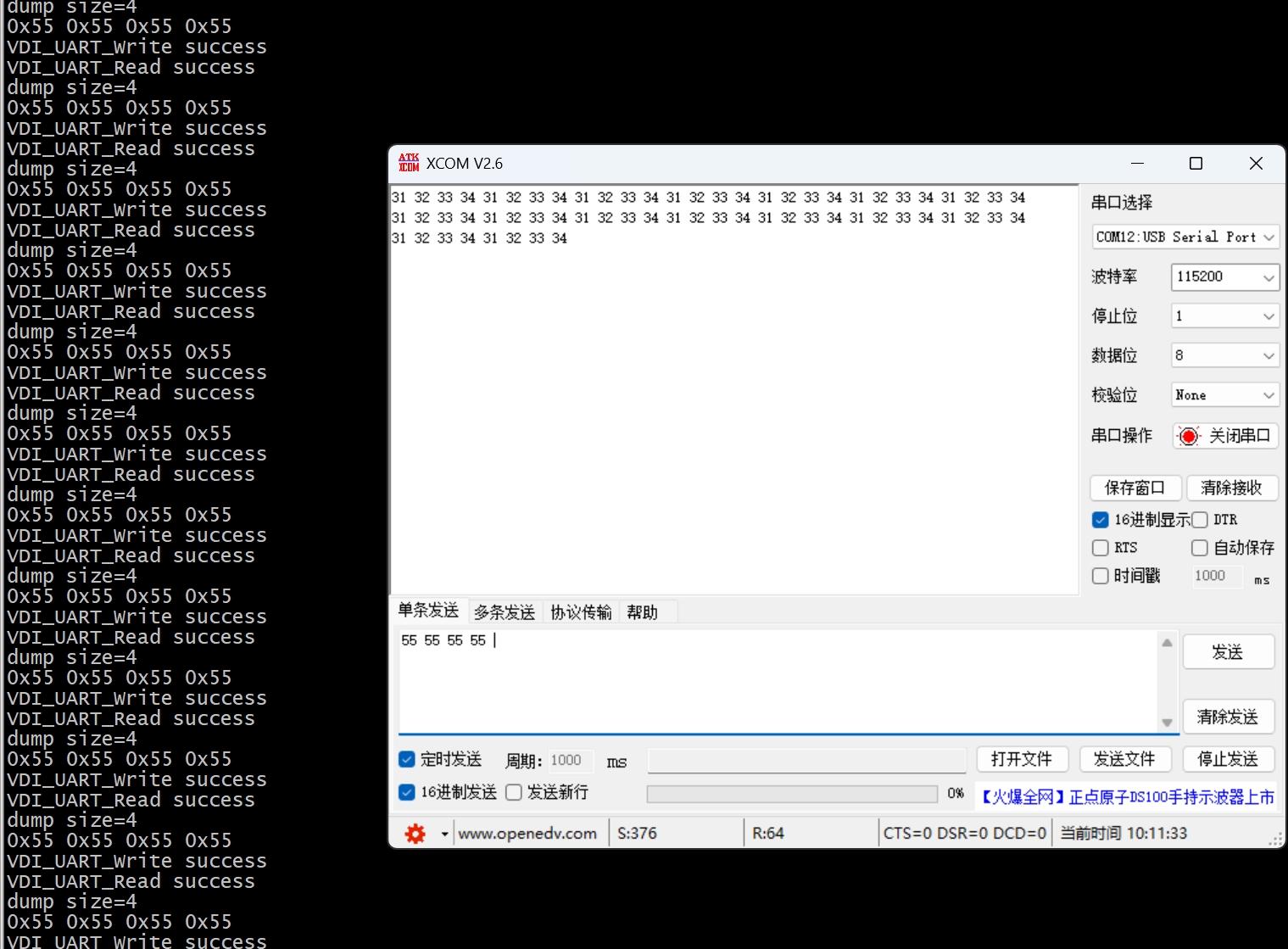Enable the DTR checkbox
The width and height of the screenshot is (1288, 949).
[x=1199, y=520]
